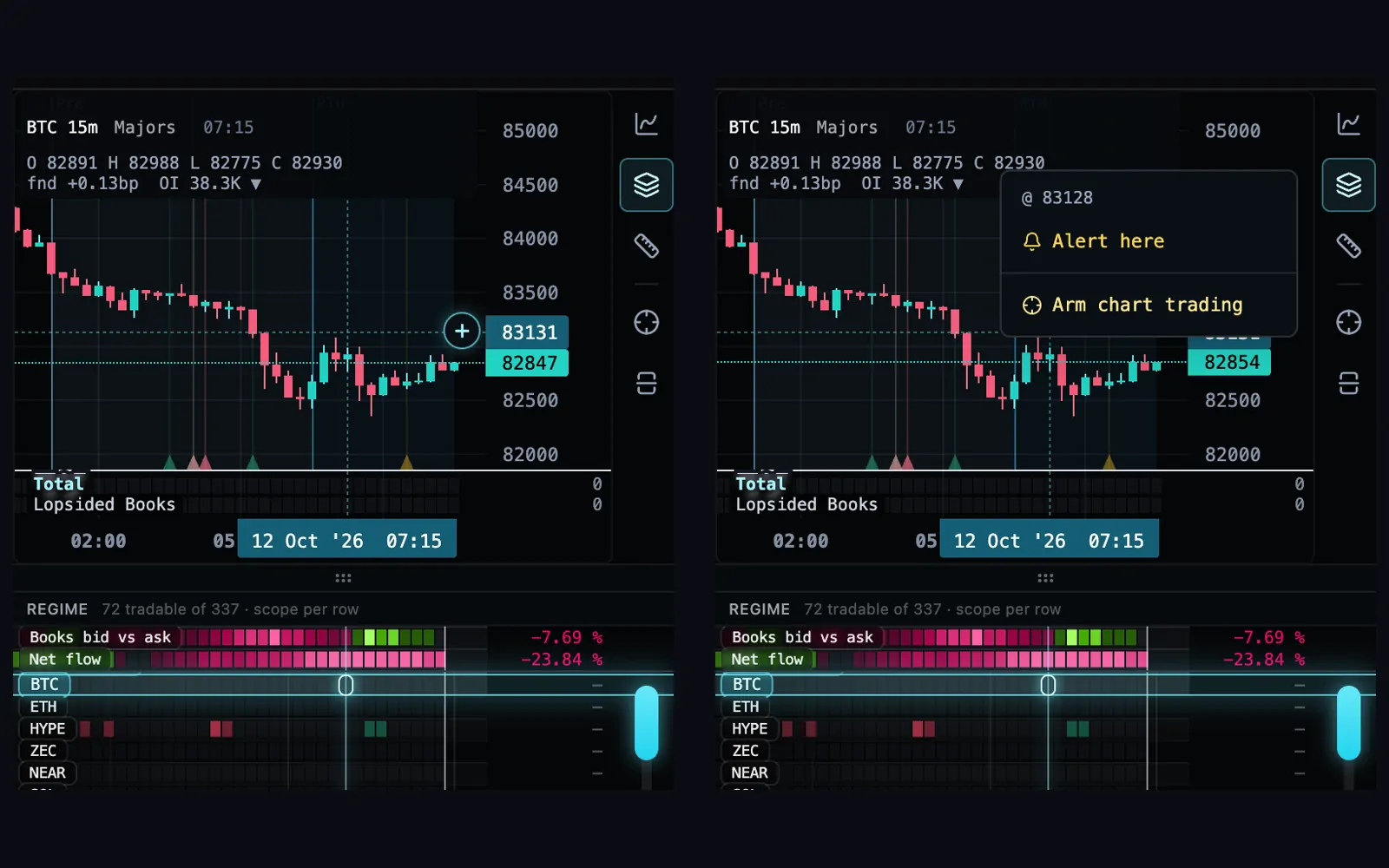Toggle layers icon in left panel toolbar
Viewport: 1389px width, 868px height.
pos(646,185)
